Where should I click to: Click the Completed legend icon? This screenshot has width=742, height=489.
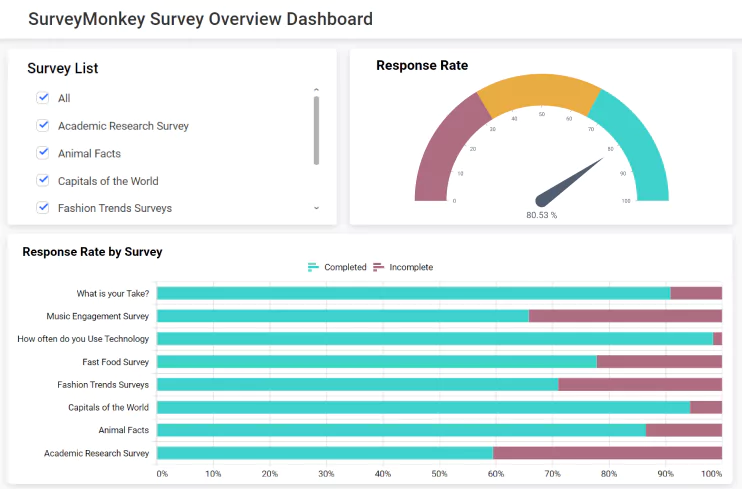click(x=313, y=267)
